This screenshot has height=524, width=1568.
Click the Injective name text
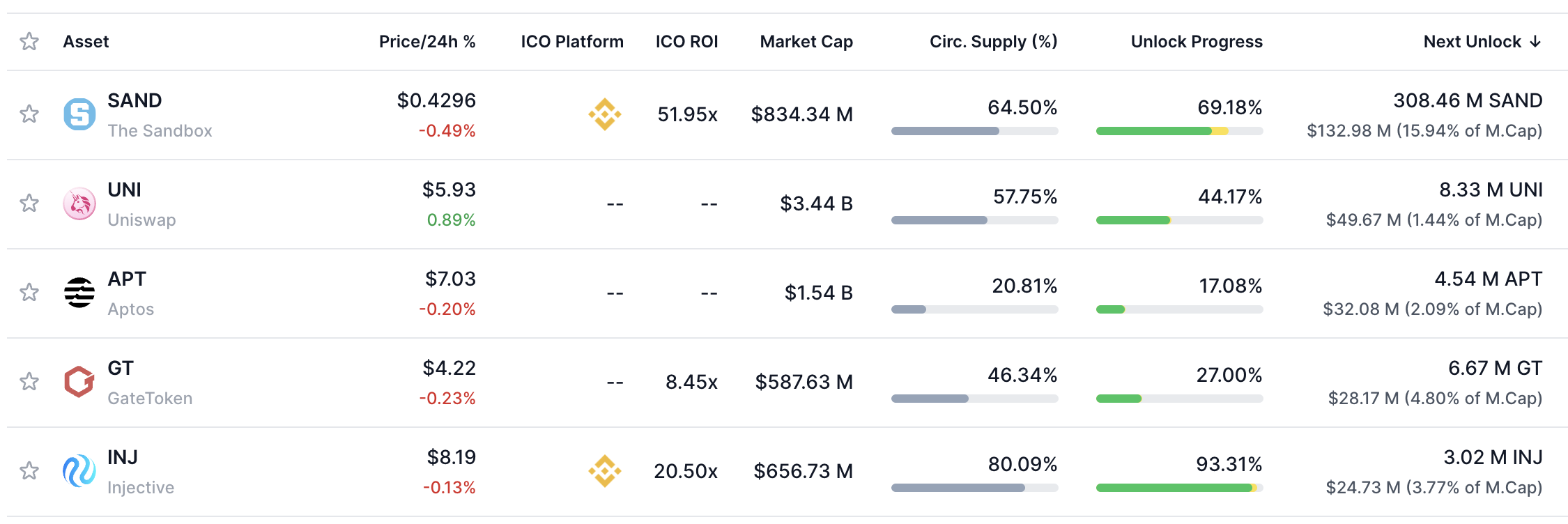(x=141, y=488)
